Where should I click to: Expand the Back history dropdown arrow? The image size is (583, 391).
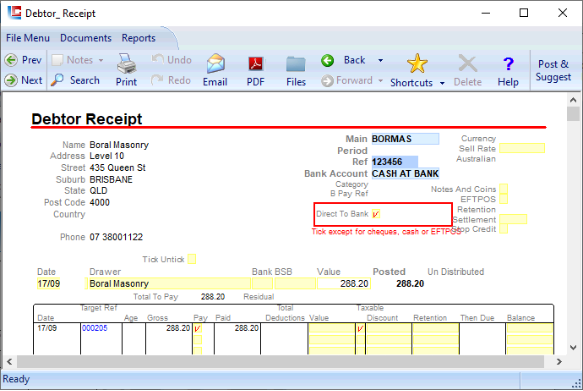[x=380, y=60]
